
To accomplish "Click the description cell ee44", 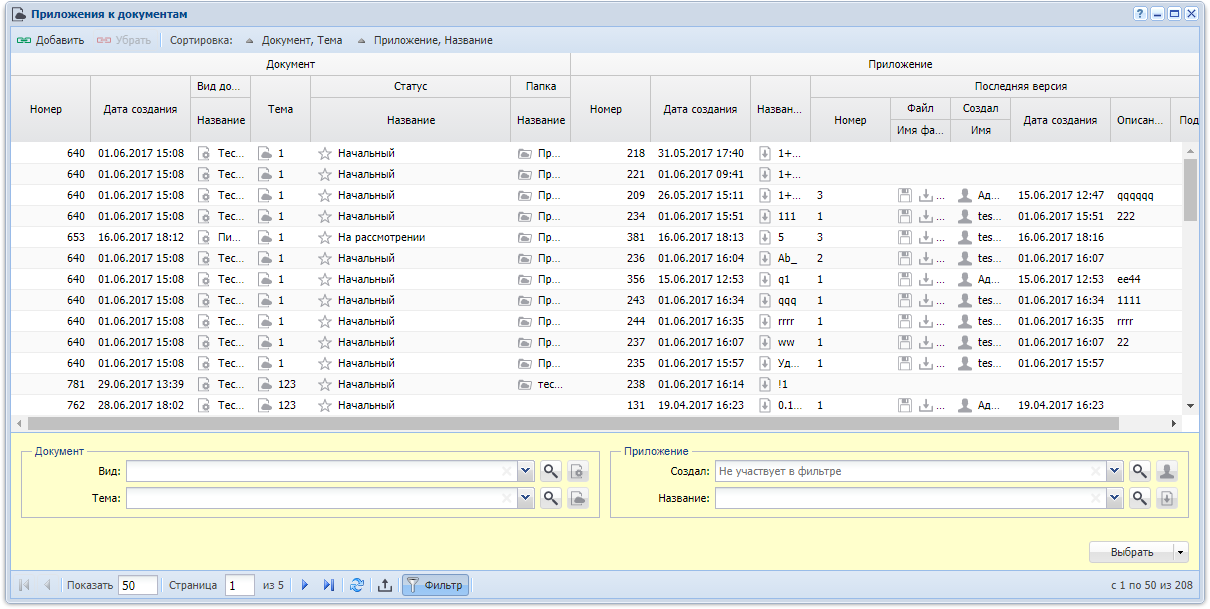I will [x=1141, y=280].
